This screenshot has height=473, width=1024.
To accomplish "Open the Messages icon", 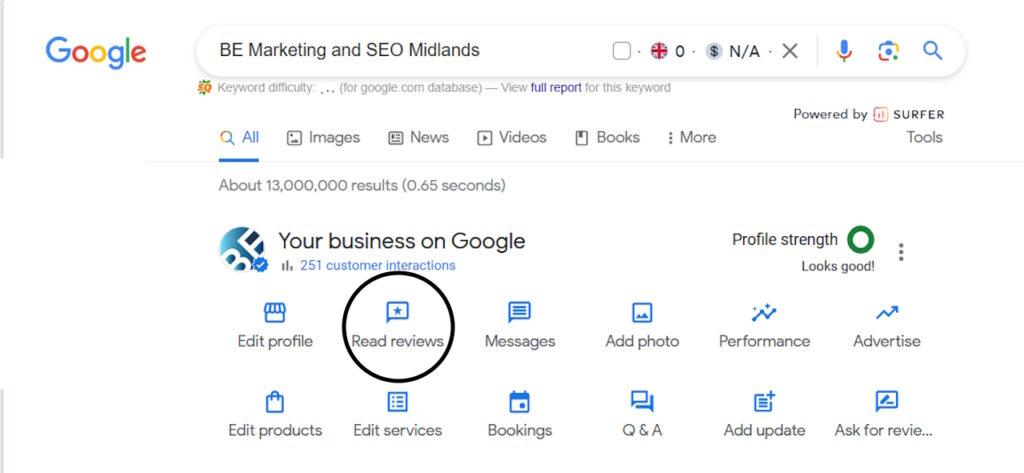I will (519, 313).
